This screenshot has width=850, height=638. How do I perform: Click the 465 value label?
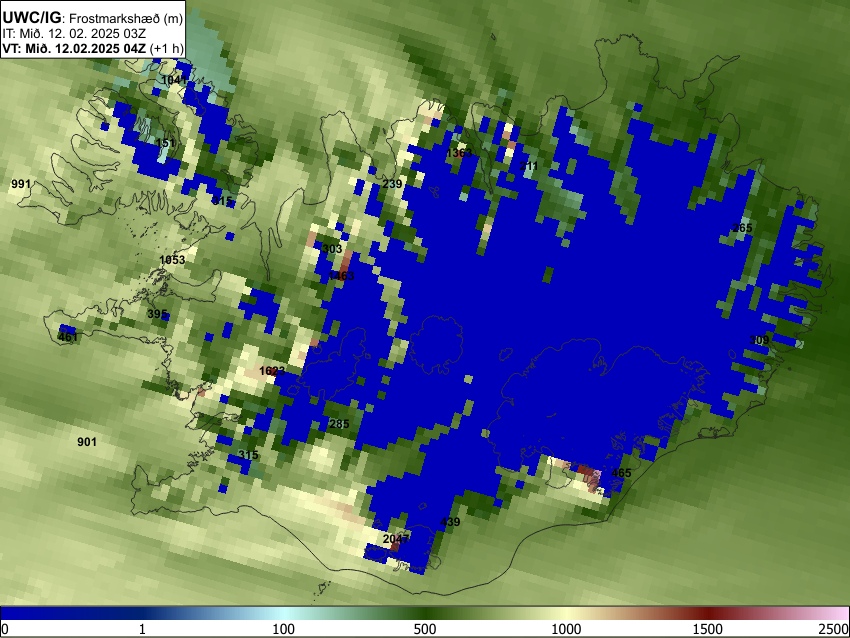(621, 473)
